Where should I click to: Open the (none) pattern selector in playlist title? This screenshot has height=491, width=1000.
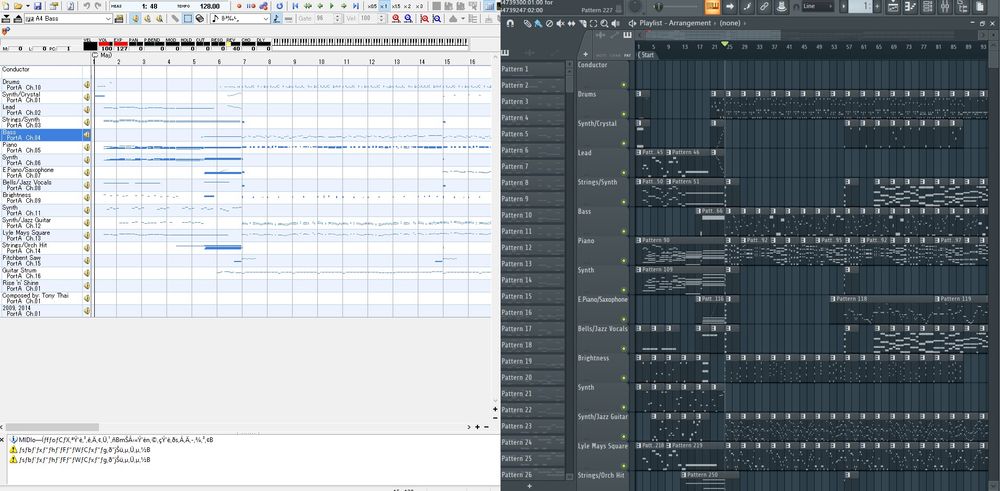click(x=730, y=23)
